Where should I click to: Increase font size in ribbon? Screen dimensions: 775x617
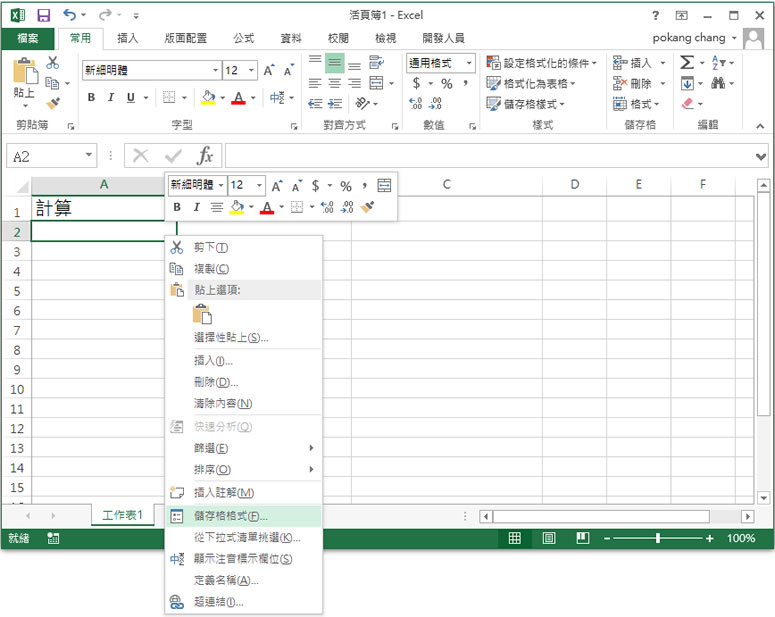pyautogui.click(x=269, y=70)
